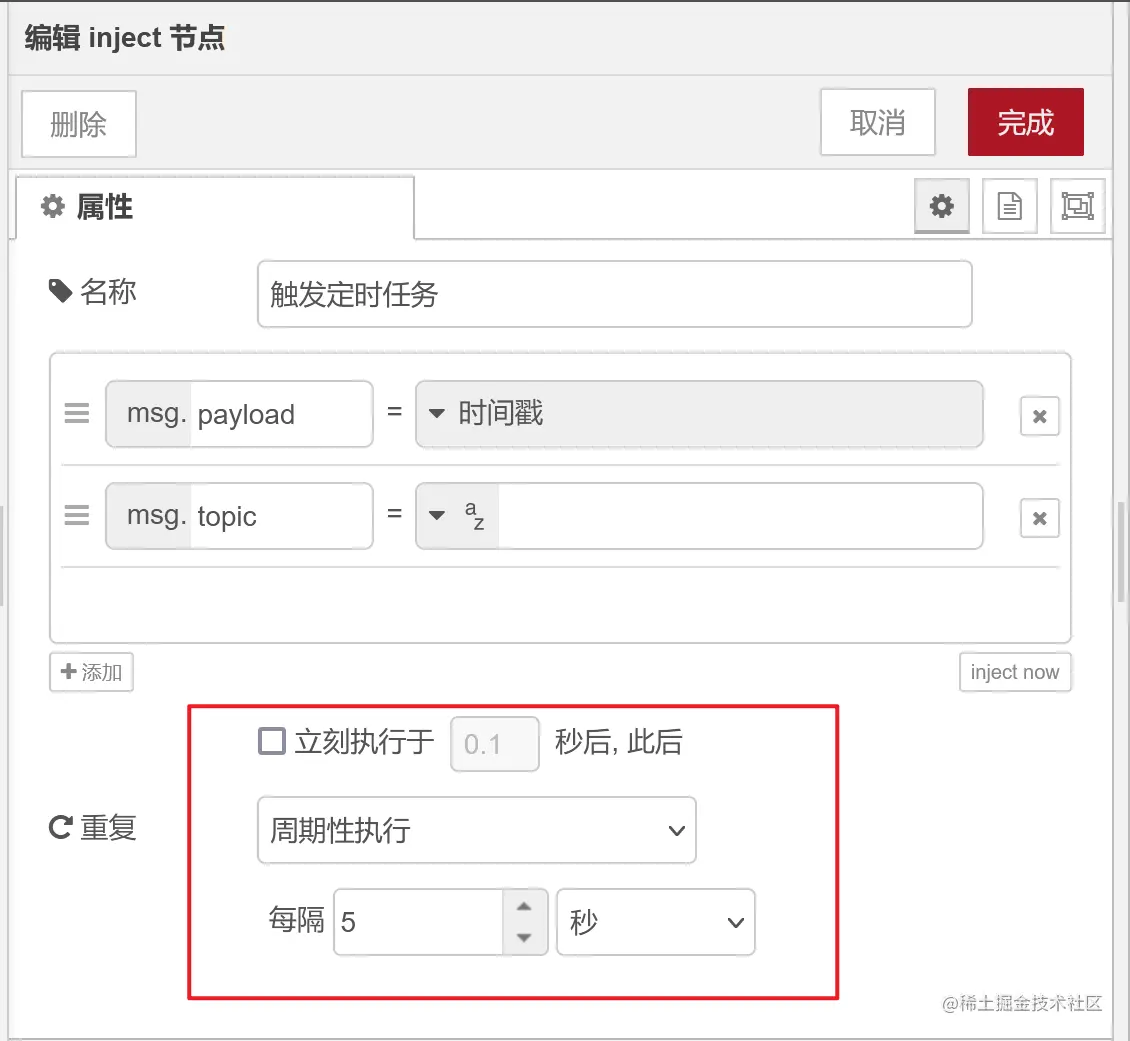The height and width of the screenshot is (1041, 1130).
Task: Focus the 名称 input with 触发定时任务
Action: [x=615, y=294]
